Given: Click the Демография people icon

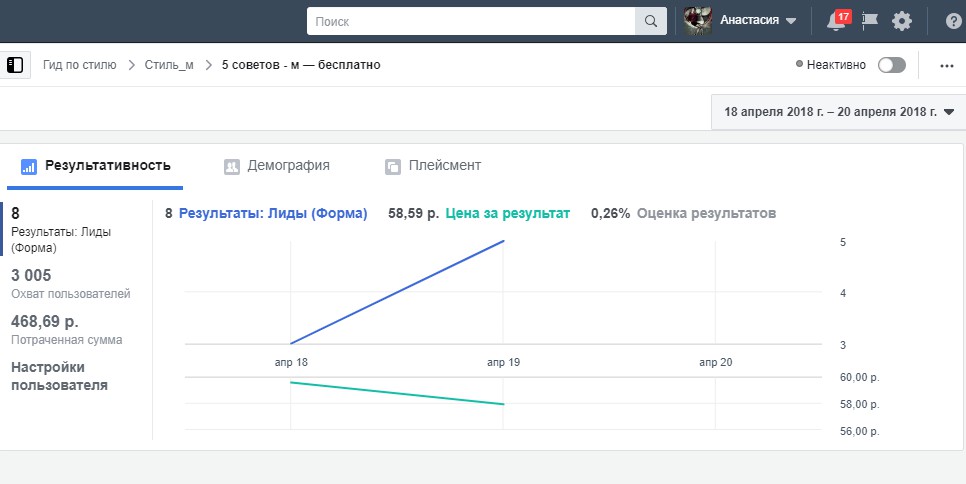Looking at the screenshot, I should tap(232, 166).
